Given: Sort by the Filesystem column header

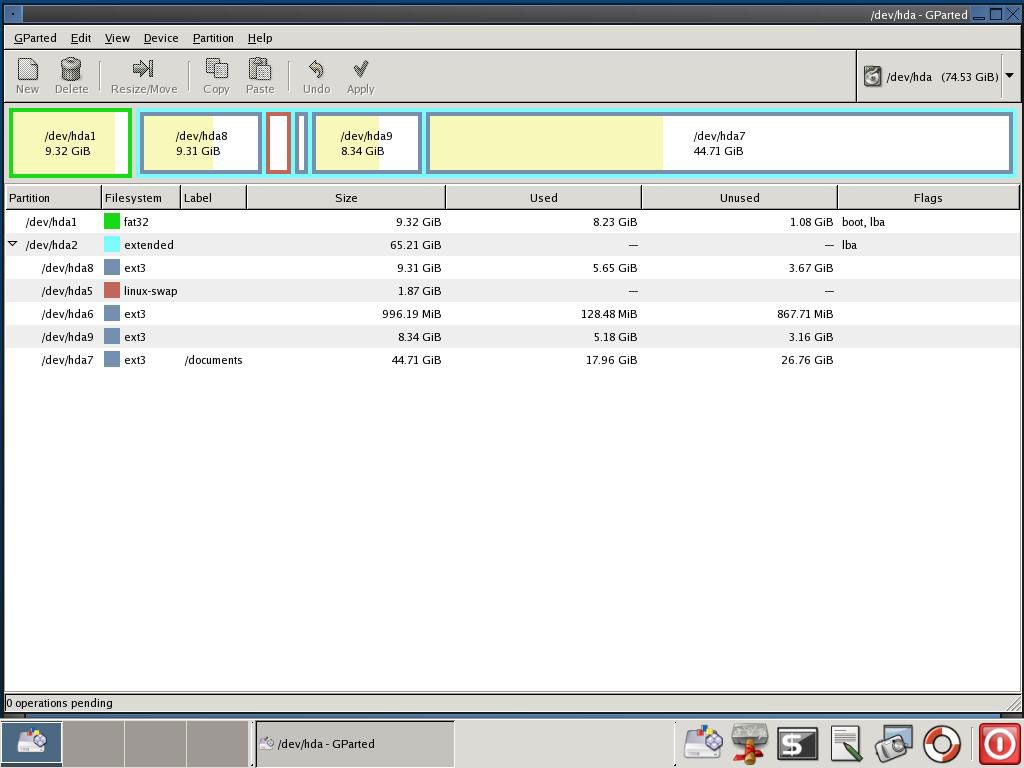Looking at the screenshot, I should [x=141, y=198].
